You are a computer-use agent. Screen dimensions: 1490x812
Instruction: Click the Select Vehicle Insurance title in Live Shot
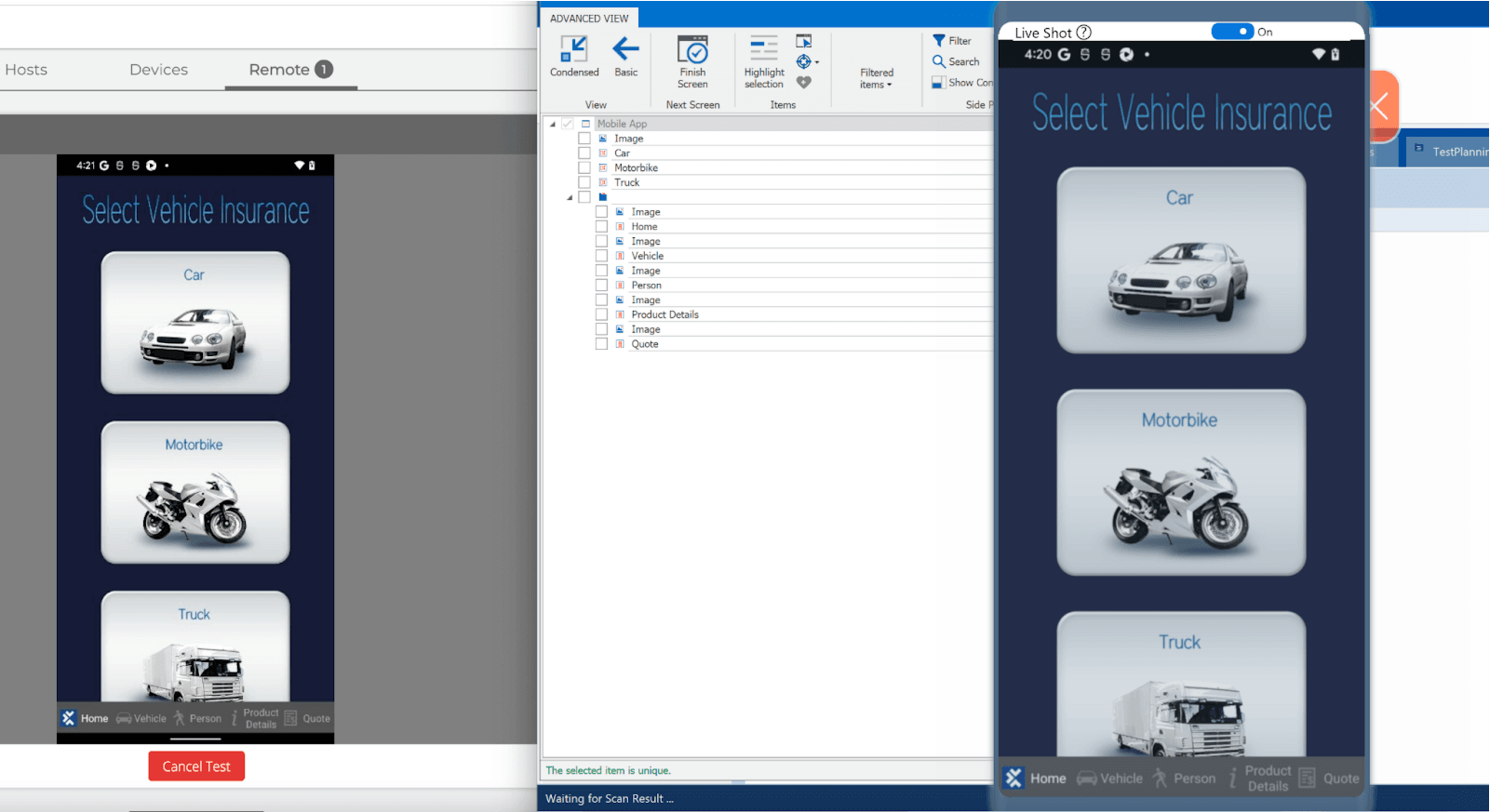click(x=1181, y=113)
